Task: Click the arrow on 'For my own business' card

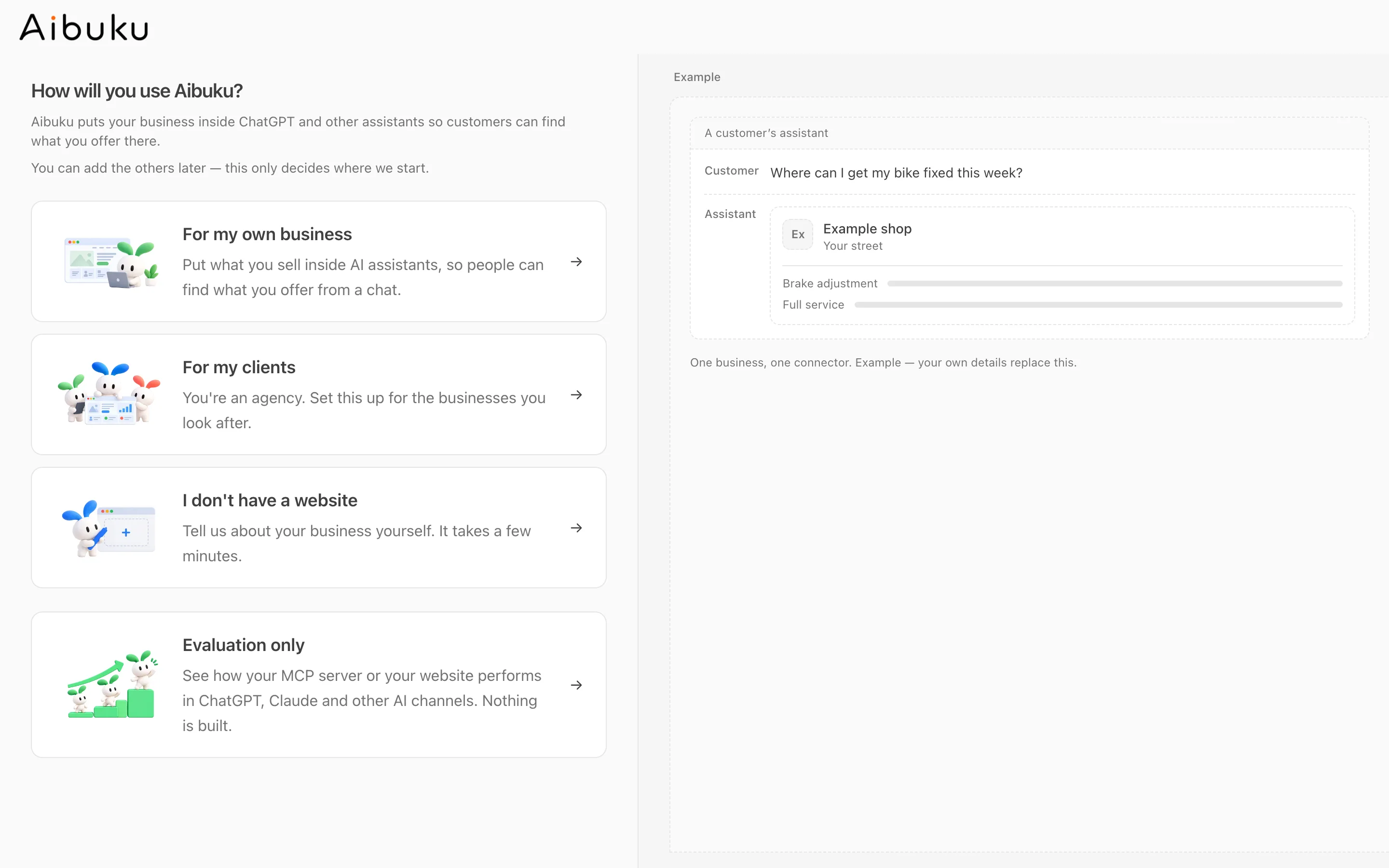Action: click(576, 262)
